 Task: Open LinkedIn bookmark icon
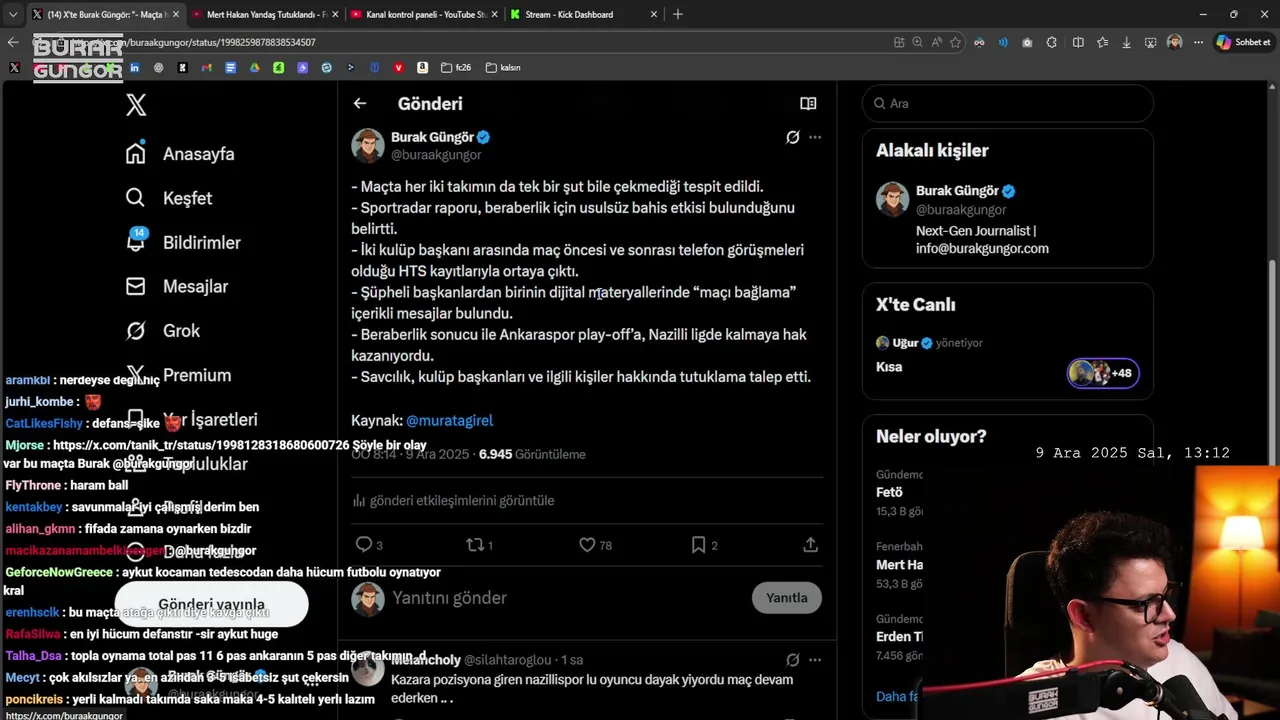[134, 67]
